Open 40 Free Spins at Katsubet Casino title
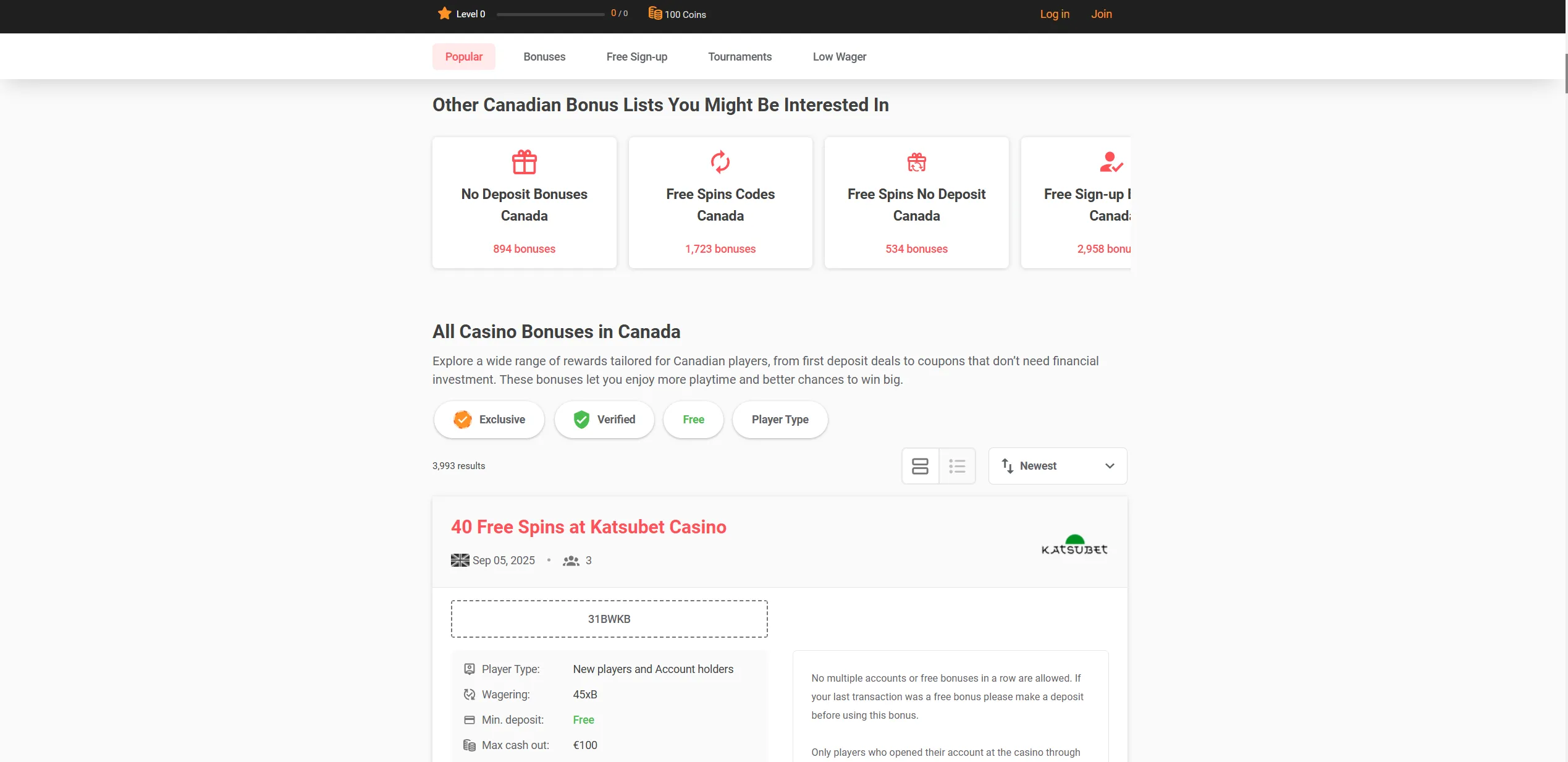Viewport: 1568px width, 762px height. coord(588,527)
